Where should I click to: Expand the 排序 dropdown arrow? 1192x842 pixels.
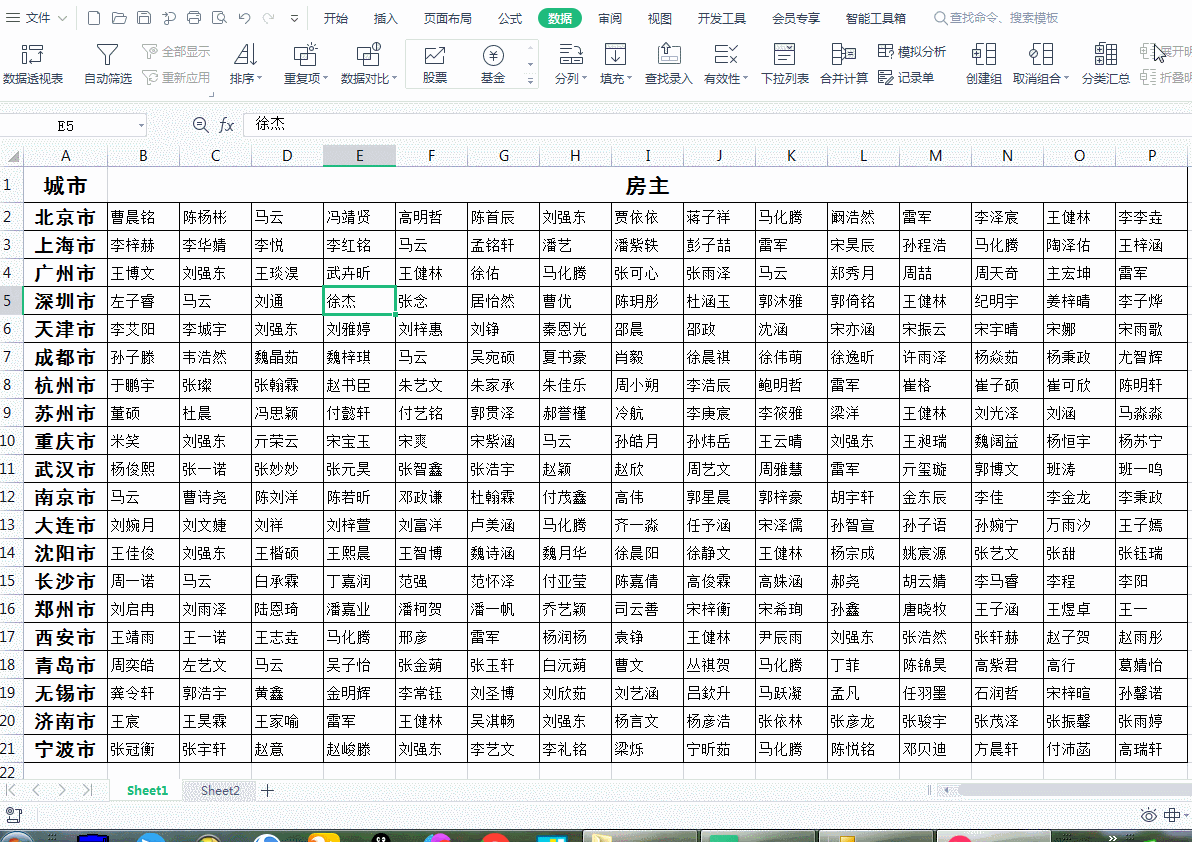coord(259,78)
